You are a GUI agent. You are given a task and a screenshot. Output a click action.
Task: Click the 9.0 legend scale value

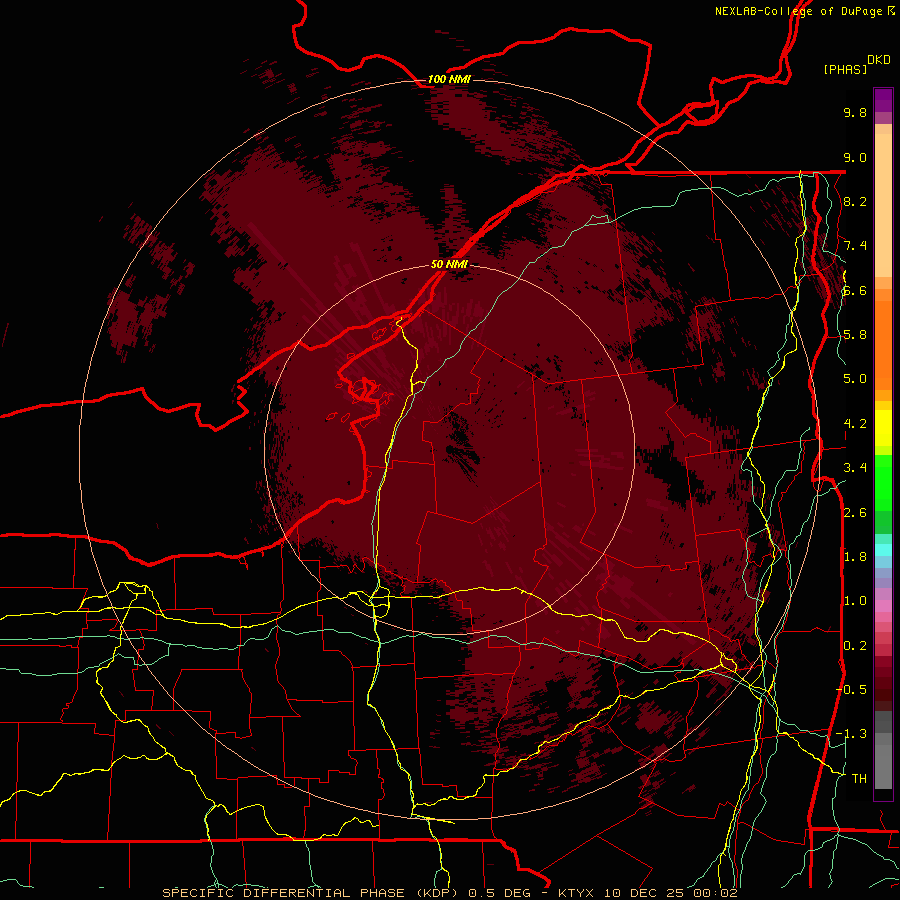(x=855, y=157)
